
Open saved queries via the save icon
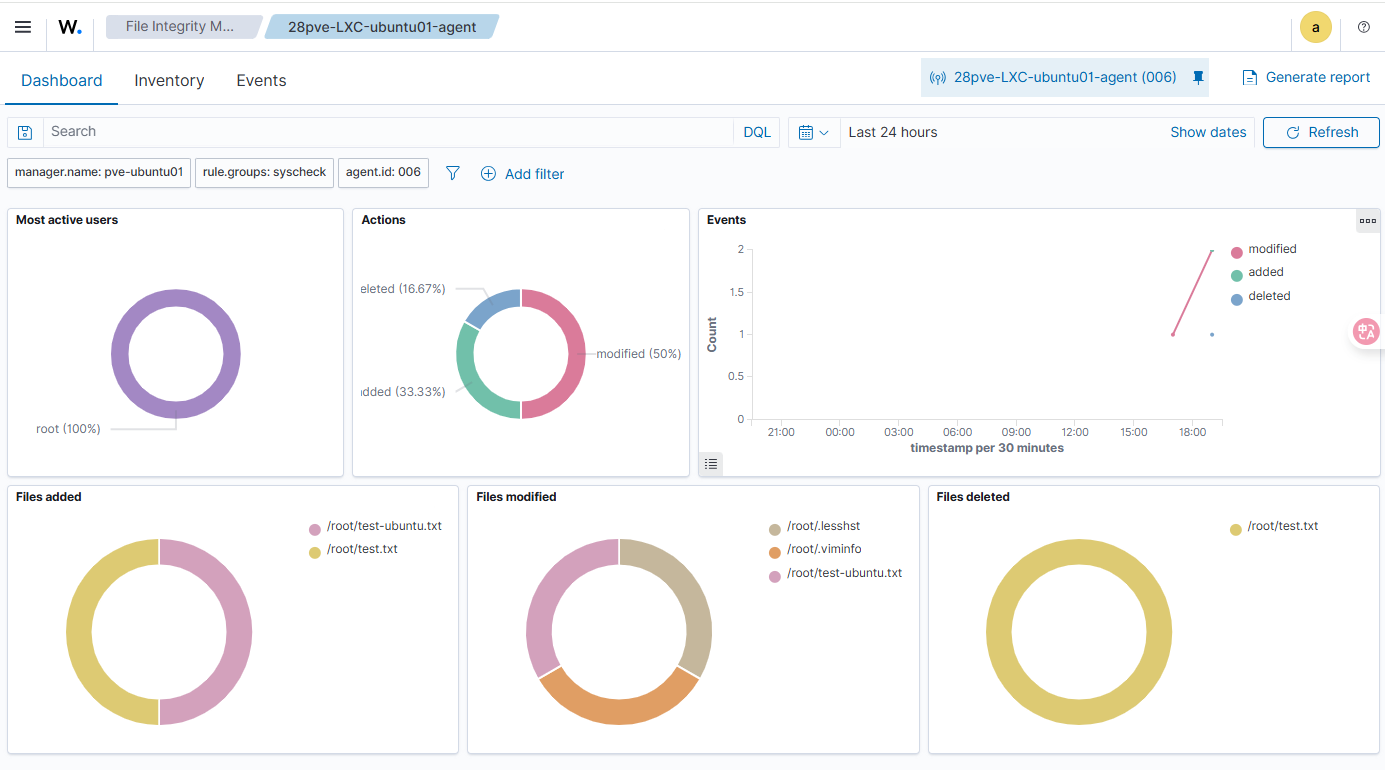pyautogui.click(x=24, y=131)
